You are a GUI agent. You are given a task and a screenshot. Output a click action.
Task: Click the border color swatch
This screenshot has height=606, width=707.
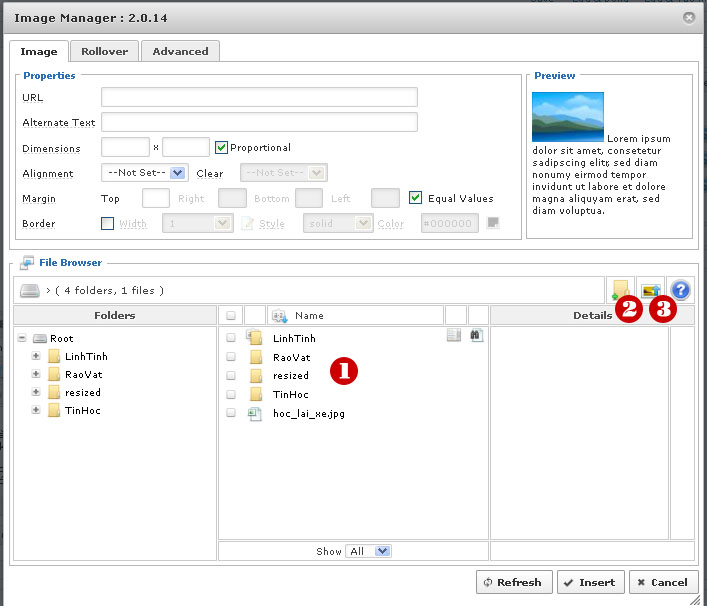492,223
